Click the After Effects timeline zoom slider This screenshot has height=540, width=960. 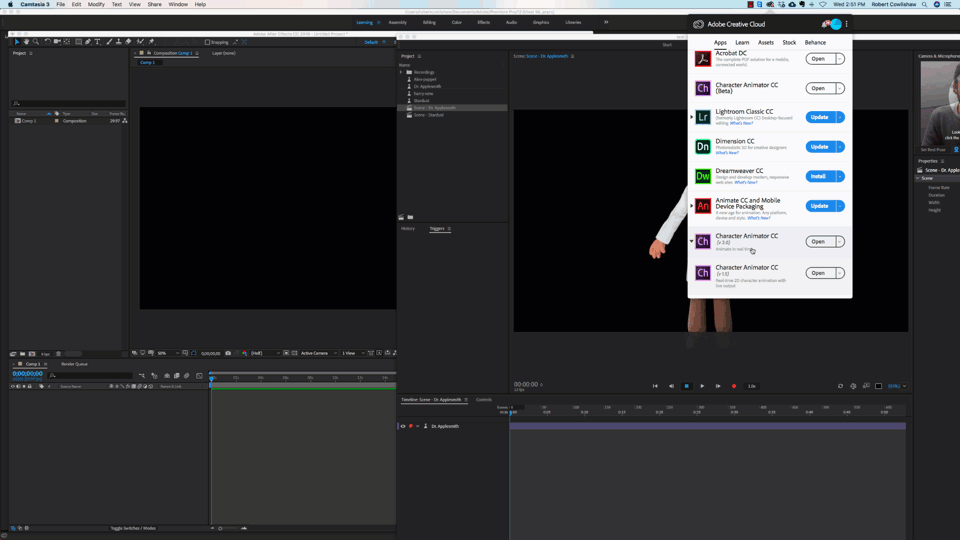coord(228,528)
